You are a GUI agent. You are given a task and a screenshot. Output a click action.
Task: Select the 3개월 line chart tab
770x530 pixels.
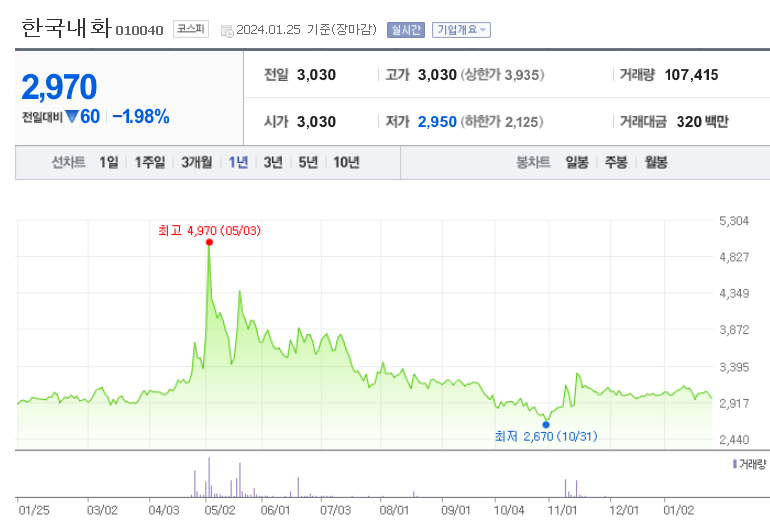196,162
